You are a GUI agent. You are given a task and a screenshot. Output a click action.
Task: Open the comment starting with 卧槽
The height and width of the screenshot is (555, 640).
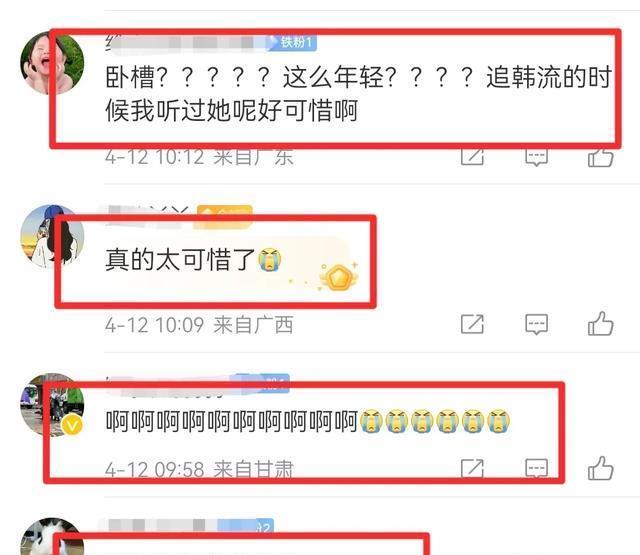(358, 93)
